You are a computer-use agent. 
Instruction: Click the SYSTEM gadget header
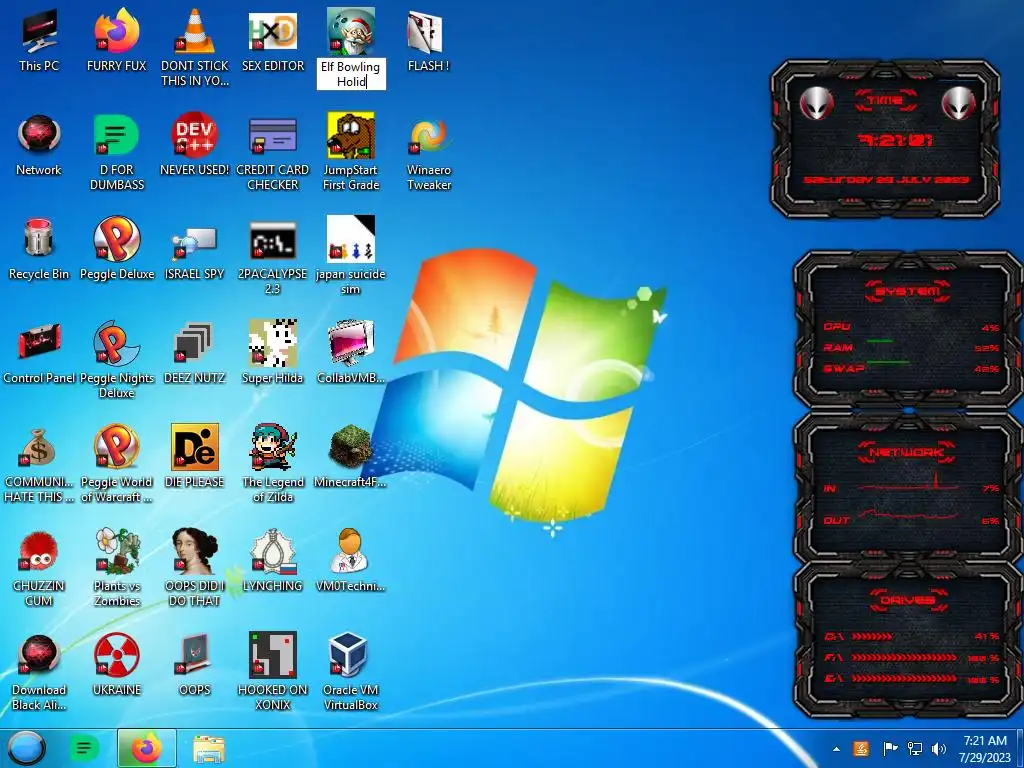click(908, 291)
